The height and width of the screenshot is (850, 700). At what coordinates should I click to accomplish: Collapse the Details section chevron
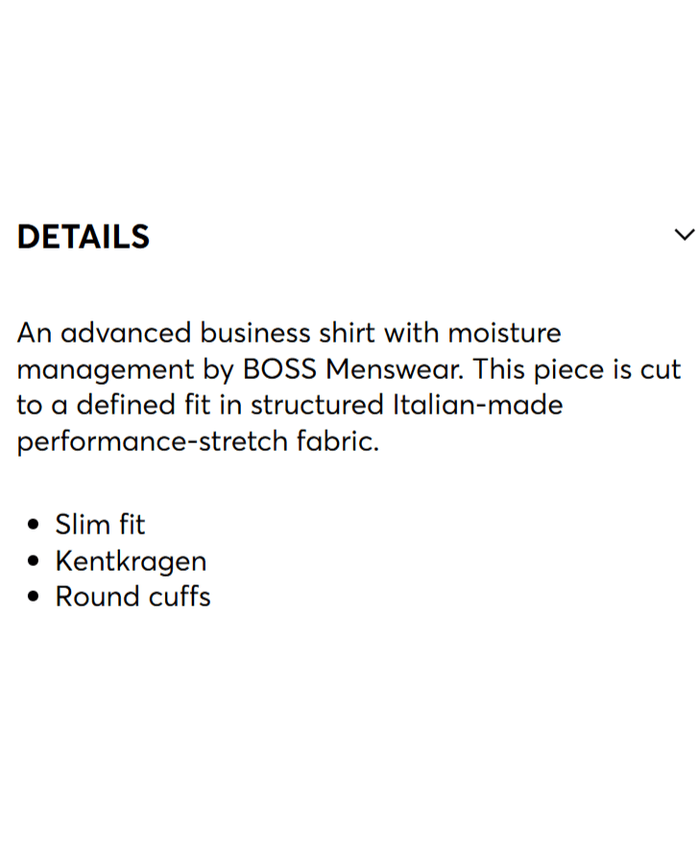coord(684,235)
